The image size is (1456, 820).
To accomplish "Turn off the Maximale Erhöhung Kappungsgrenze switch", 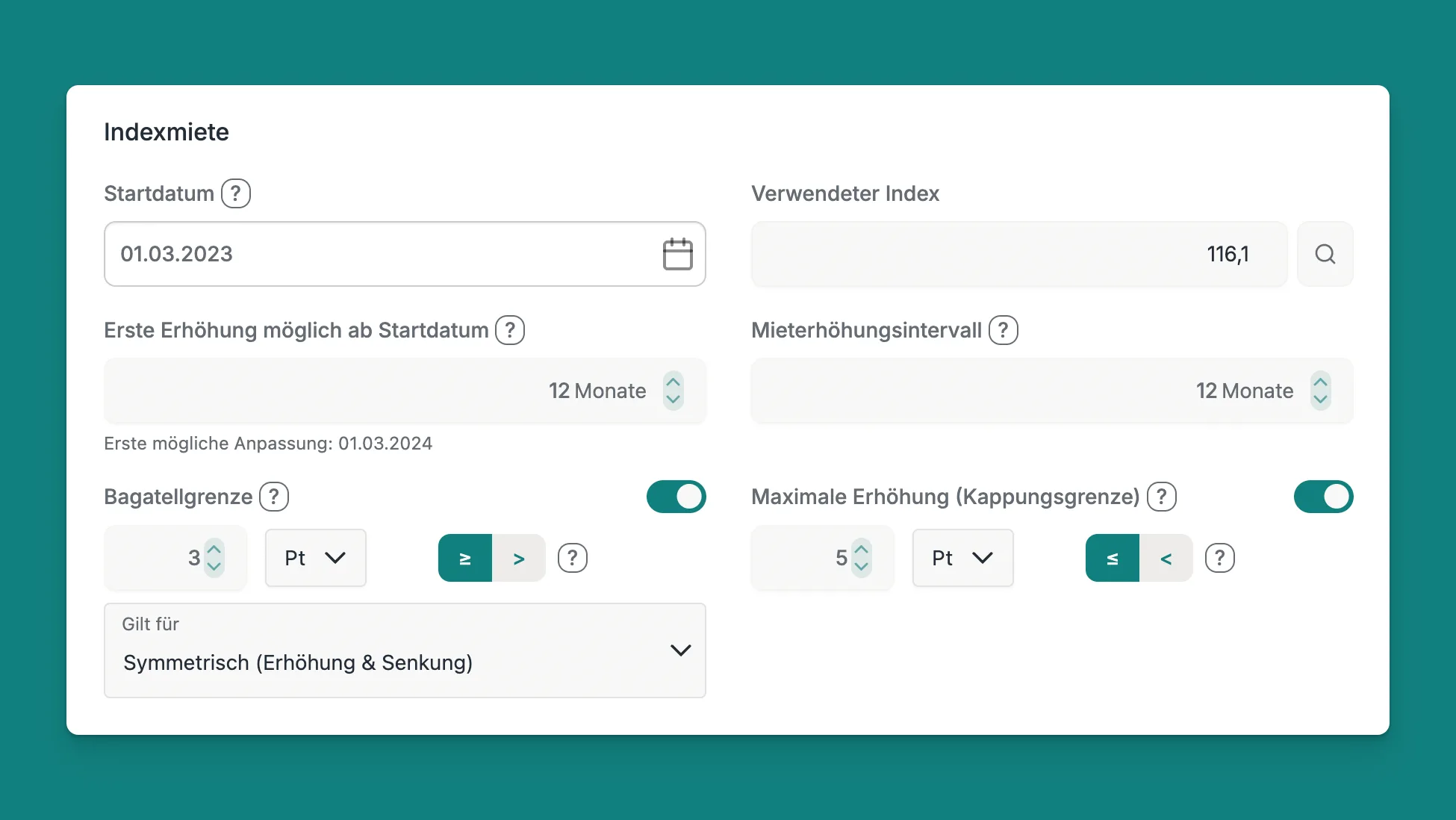I will tap(1324, 497).
